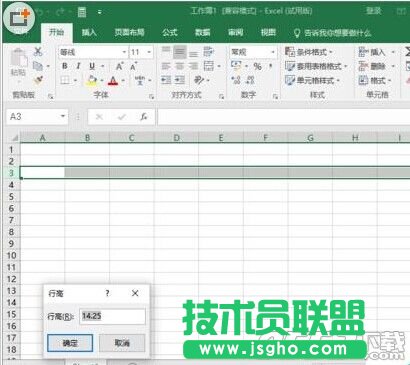Toggle center text horizontally

pos(180,66)
